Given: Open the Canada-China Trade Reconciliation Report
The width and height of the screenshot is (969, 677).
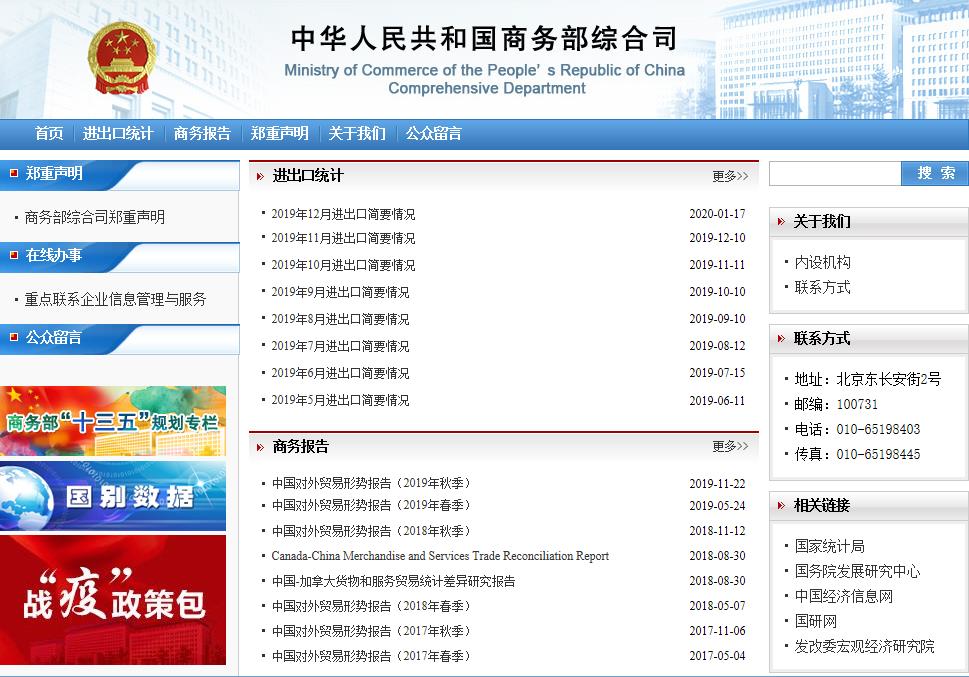Looking at the screenshot, I should (x=440, y=556).
